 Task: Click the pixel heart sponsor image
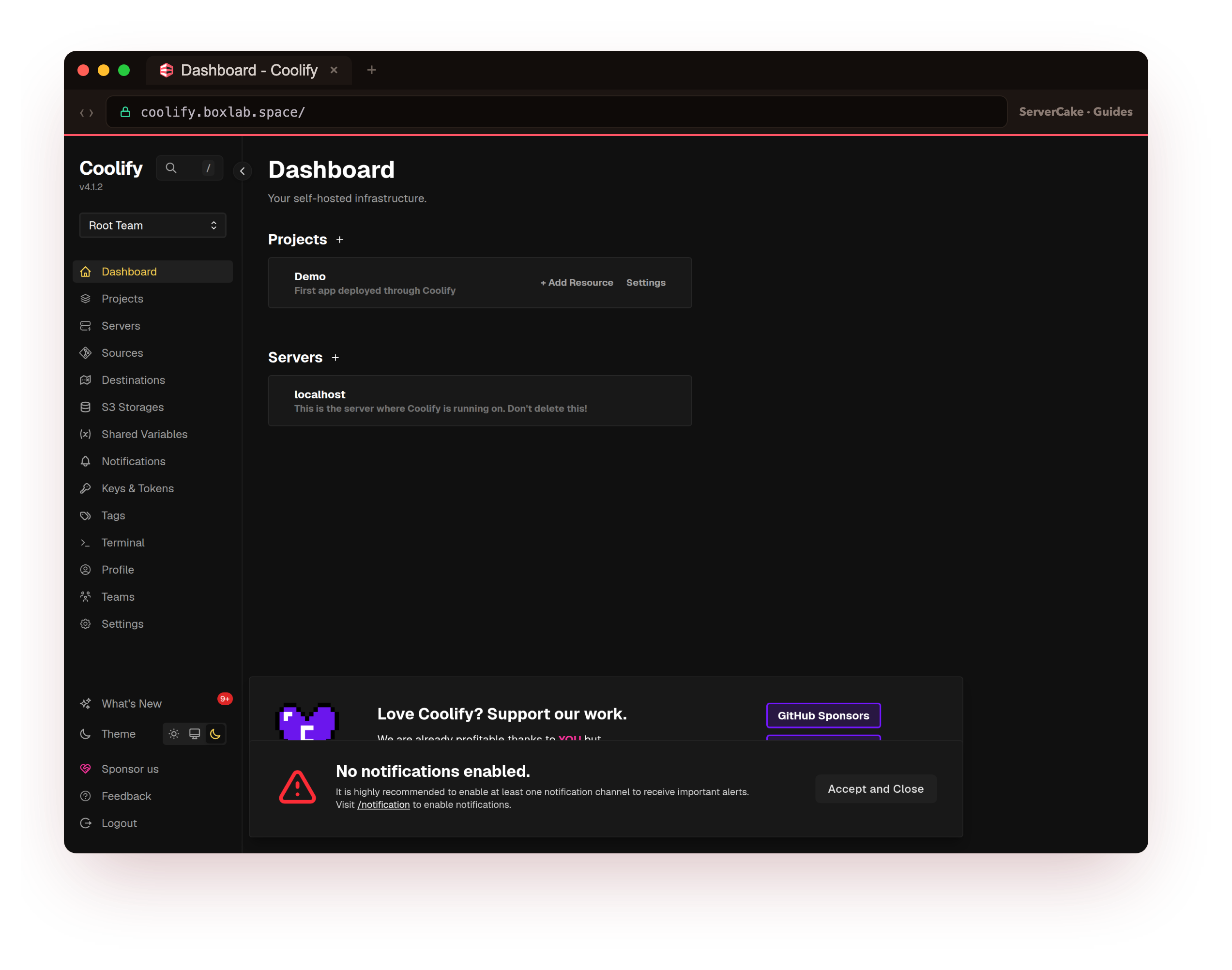coord(307,721)
